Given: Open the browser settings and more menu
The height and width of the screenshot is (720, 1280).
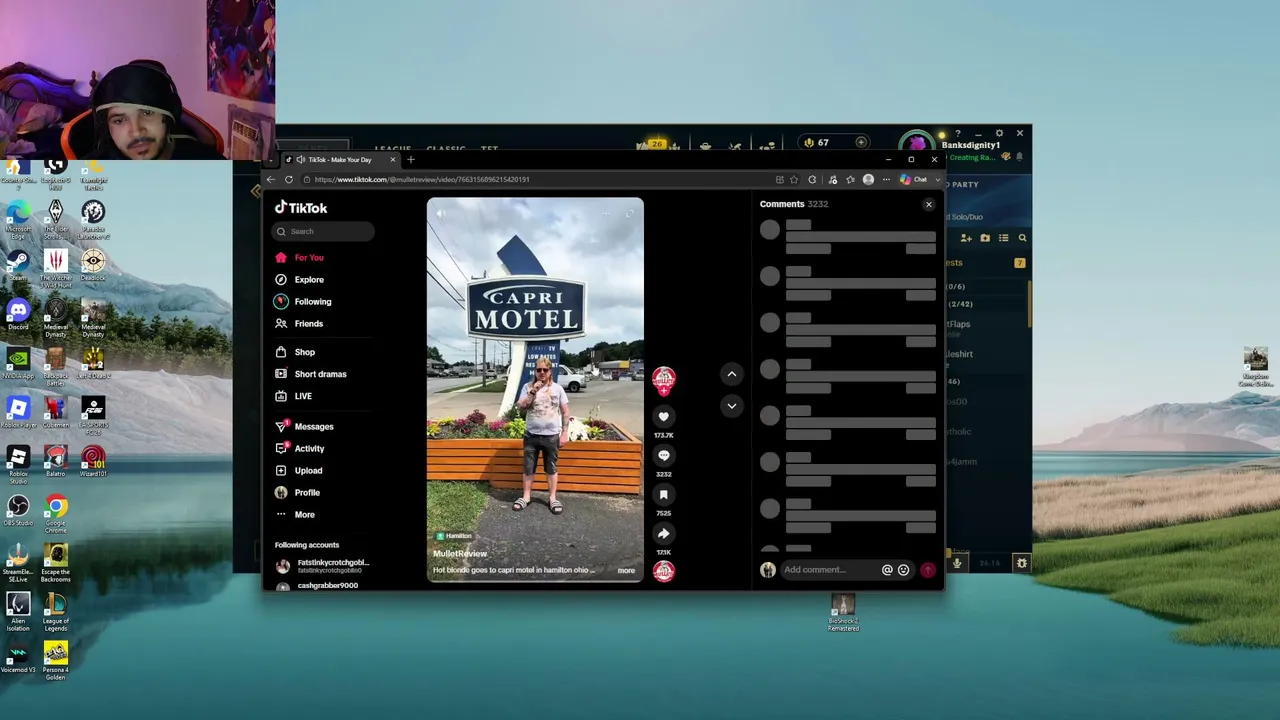Looking at the screenshot, I should (x=886, y=180).
